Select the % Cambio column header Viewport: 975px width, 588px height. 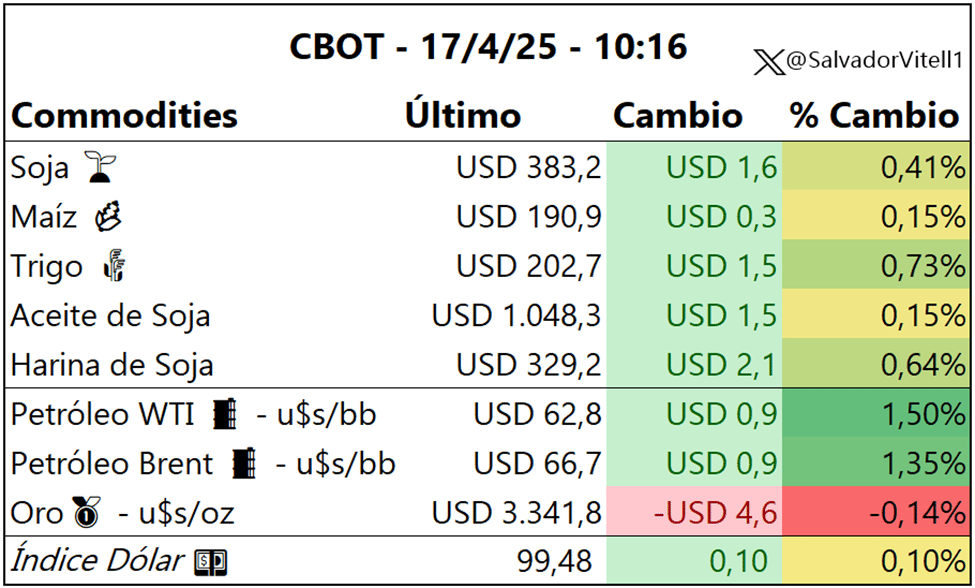[876, 116]
